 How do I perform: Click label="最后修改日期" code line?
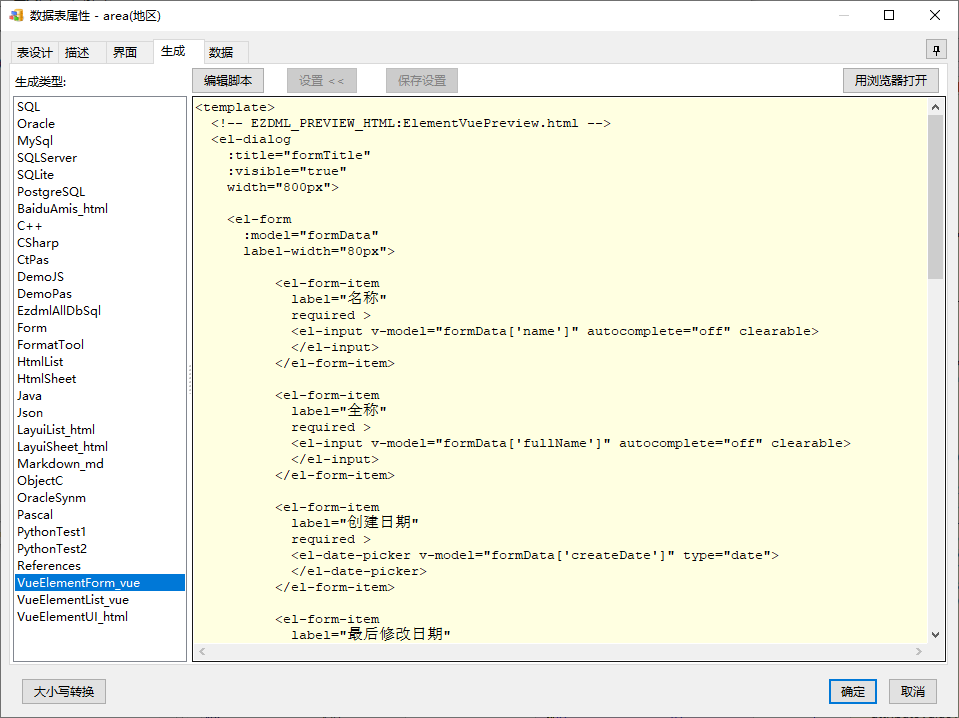[x=371, y=634]
